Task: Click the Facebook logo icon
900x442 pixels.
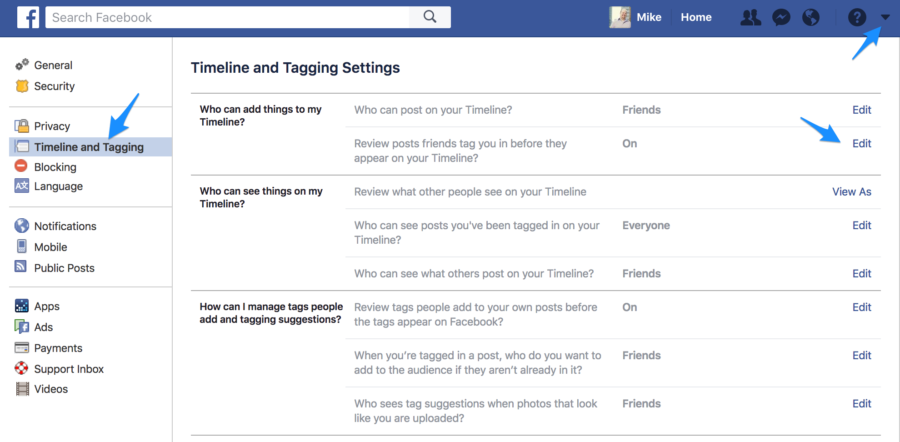Action: point(24,17)
